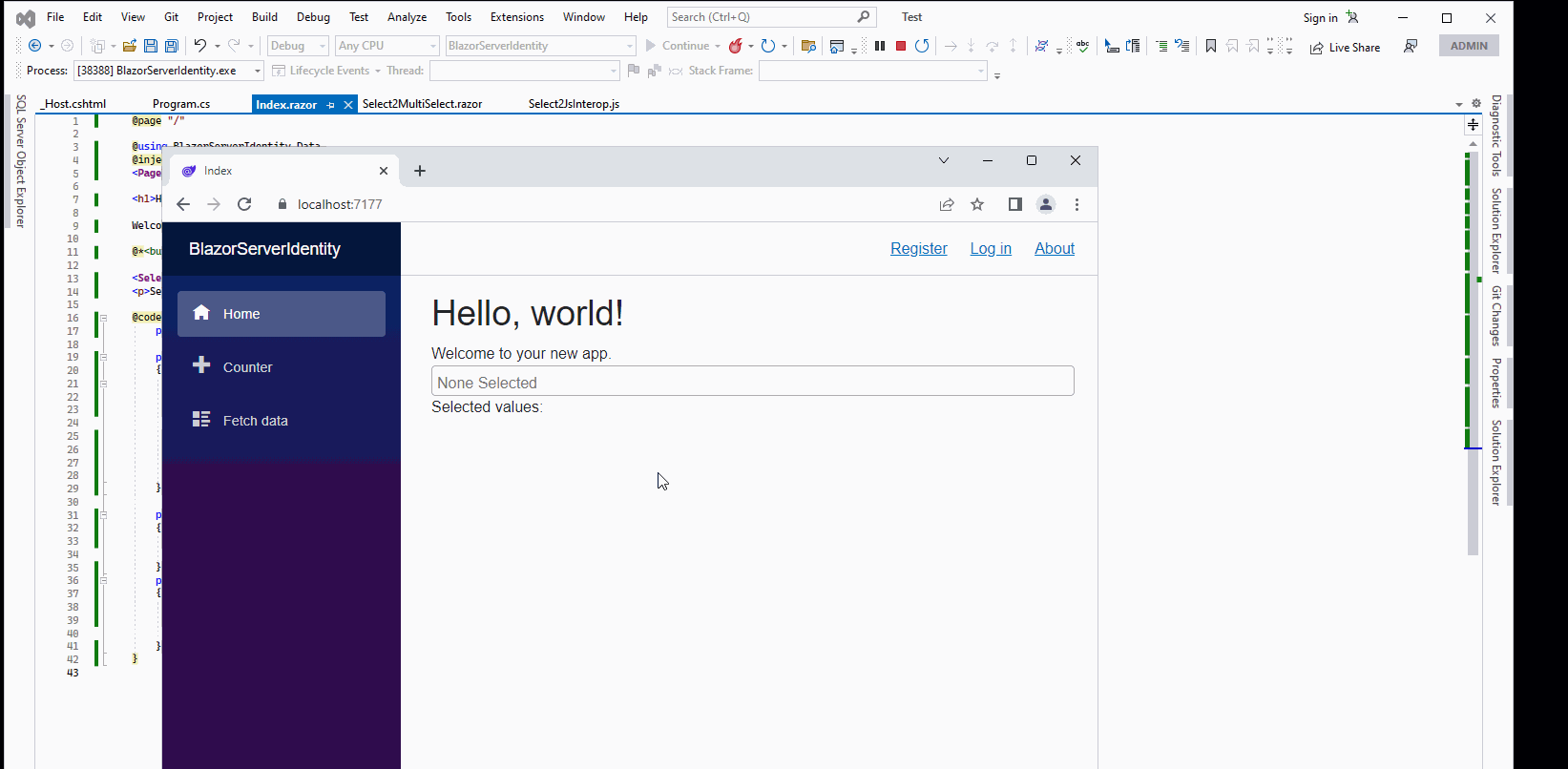
Task: Click the ADMIN badge button
Action: [1469, 46]
